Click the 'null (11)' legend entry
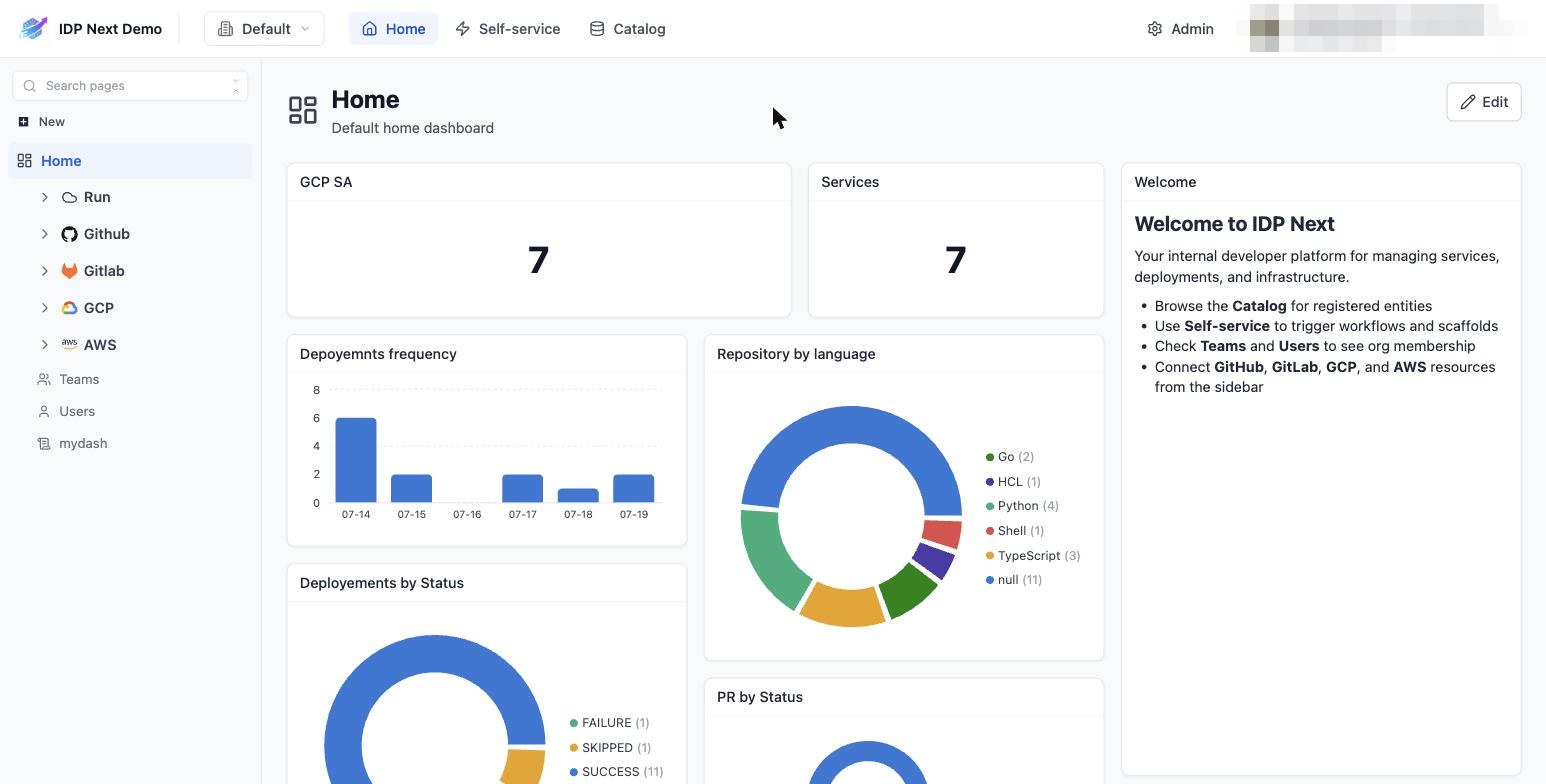This screenshot has width=1546, height=784. click(x=1014, y=580)
